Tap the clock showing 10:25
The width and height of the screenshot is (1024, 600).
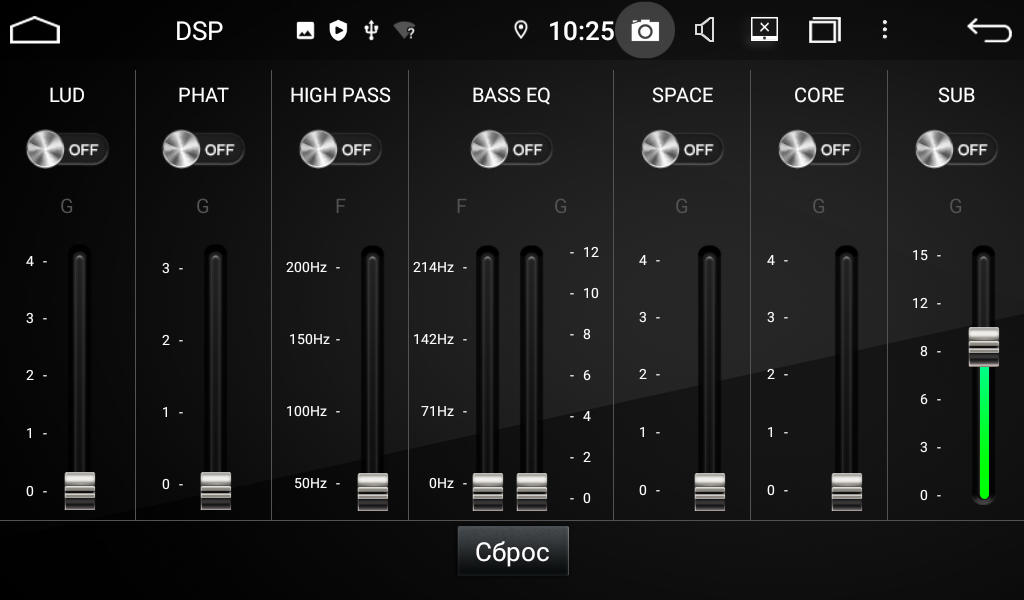(x=581, y=31)
